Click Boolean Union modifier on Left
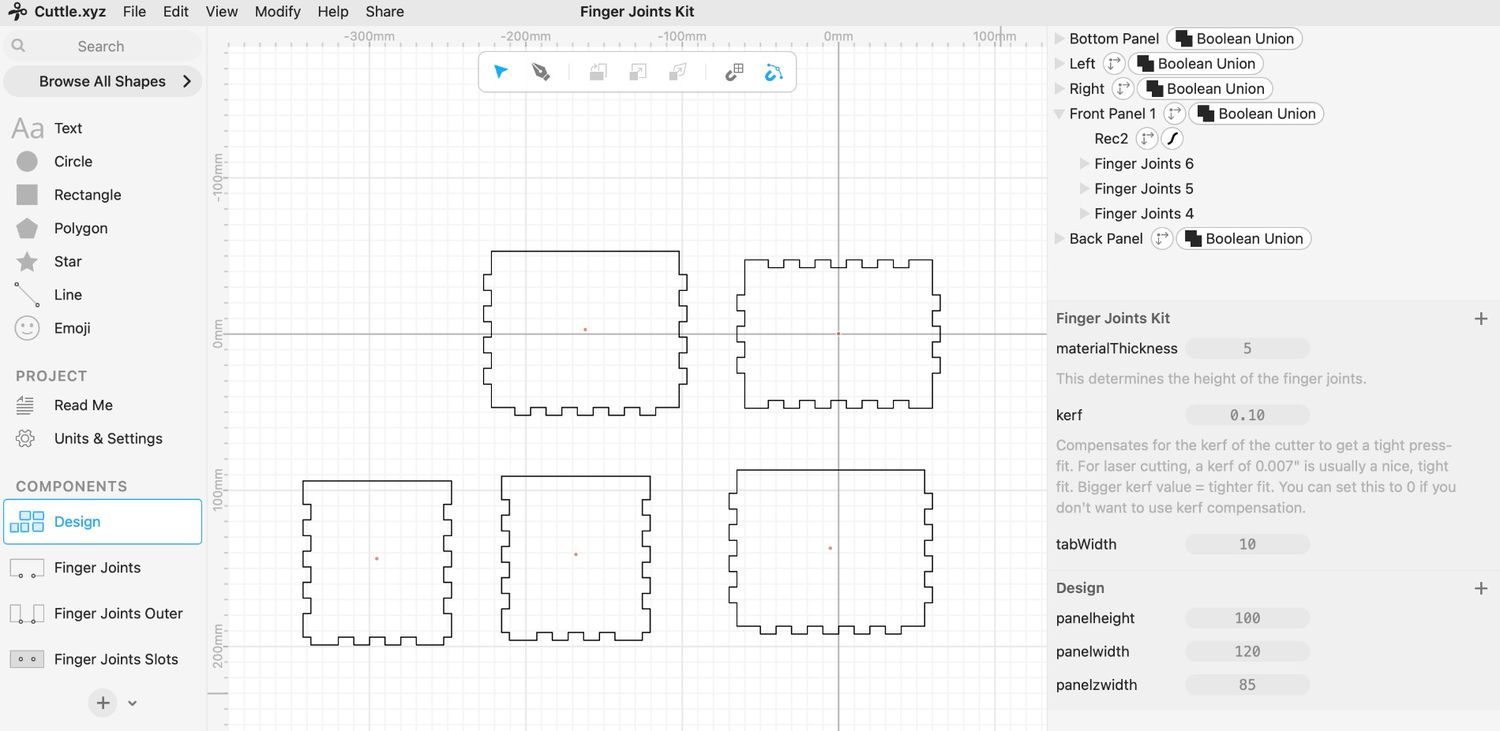The height and width of the screenshot is (731, 1500). pyautogui.click(x=1196, y=63)
